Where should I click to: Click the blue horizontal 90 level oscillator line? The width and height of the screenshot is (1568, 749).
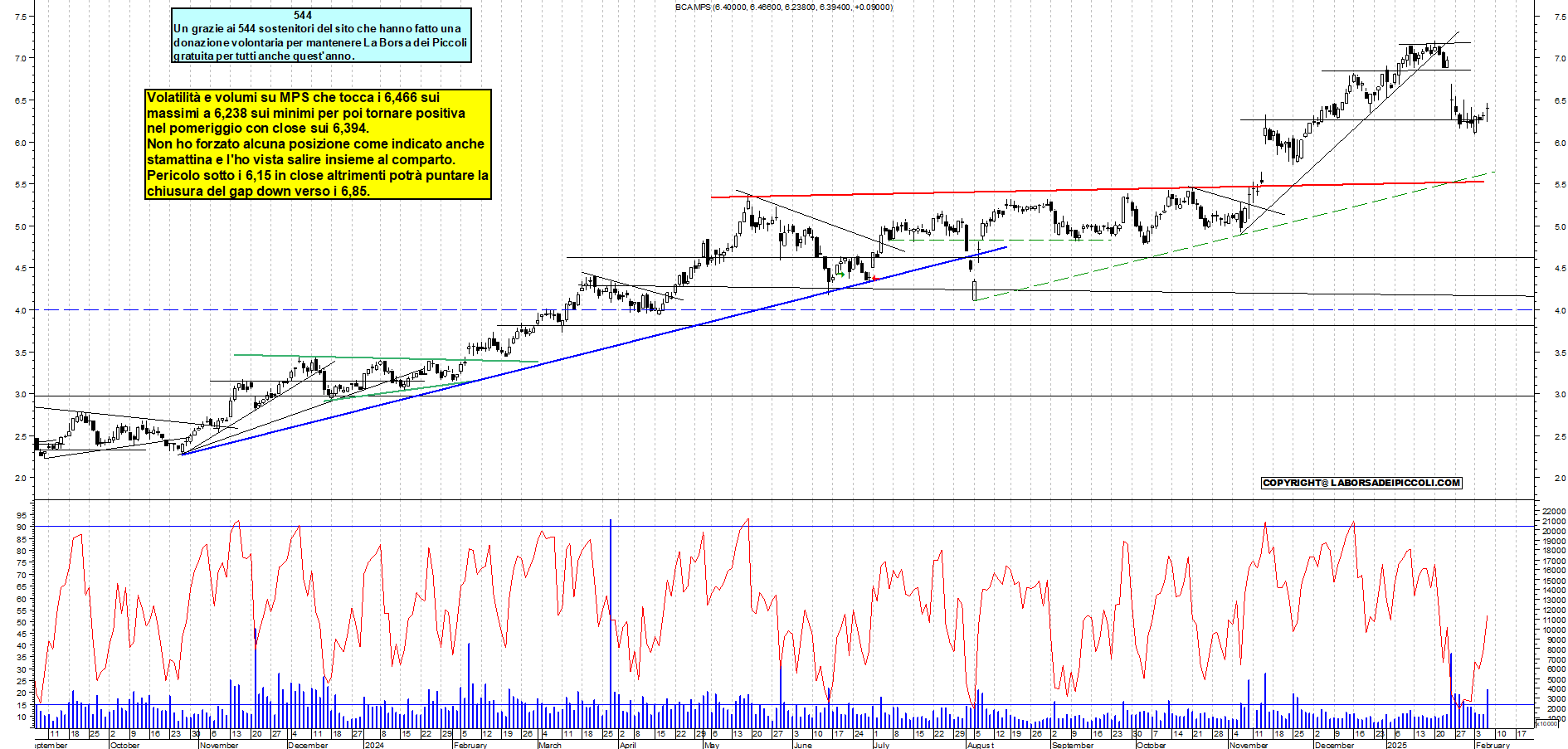click(x=784, y=526)
